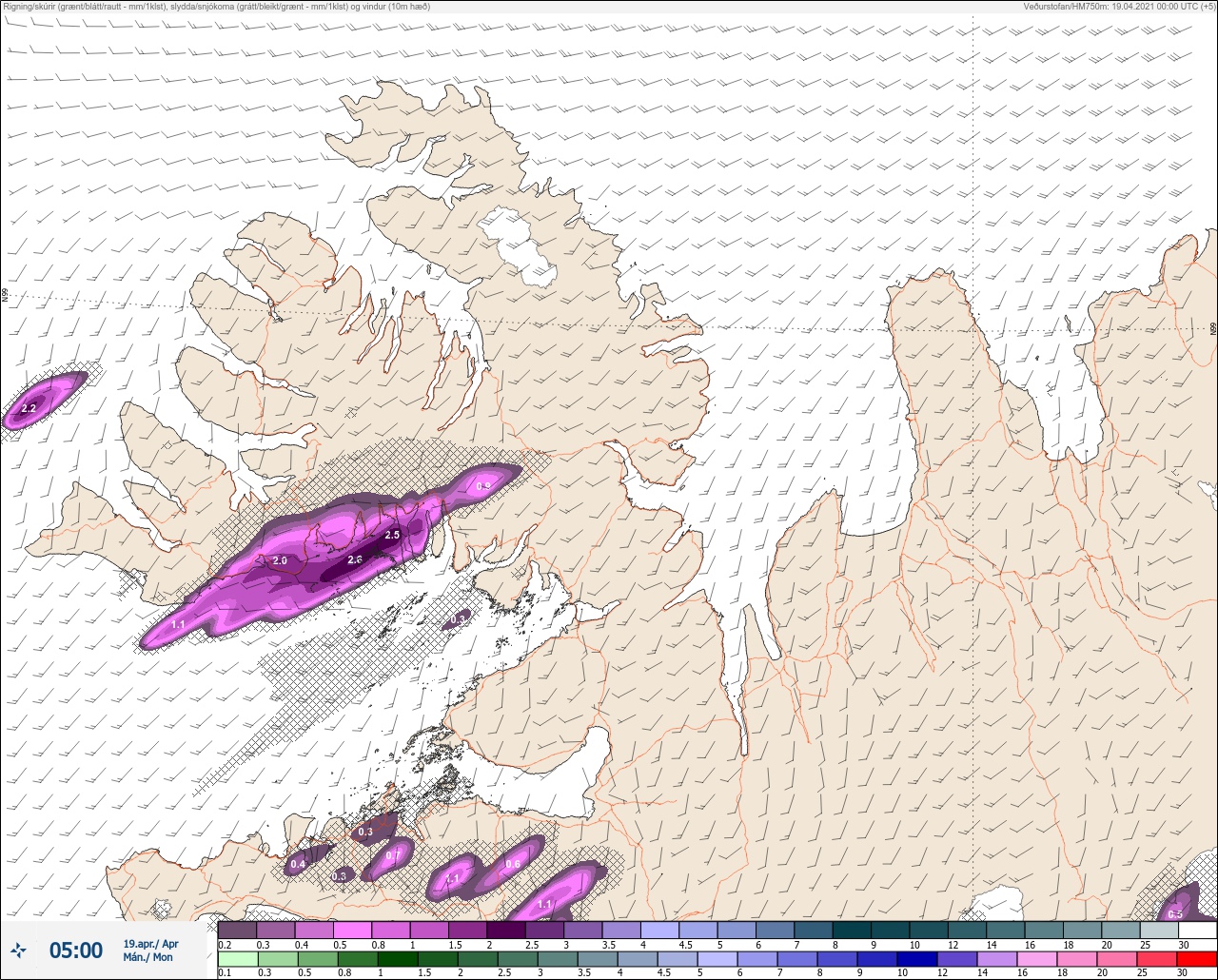Click the 0.4 precipitation value label
The height and width of the screenshot is (980, 1218).
(298, 864)
